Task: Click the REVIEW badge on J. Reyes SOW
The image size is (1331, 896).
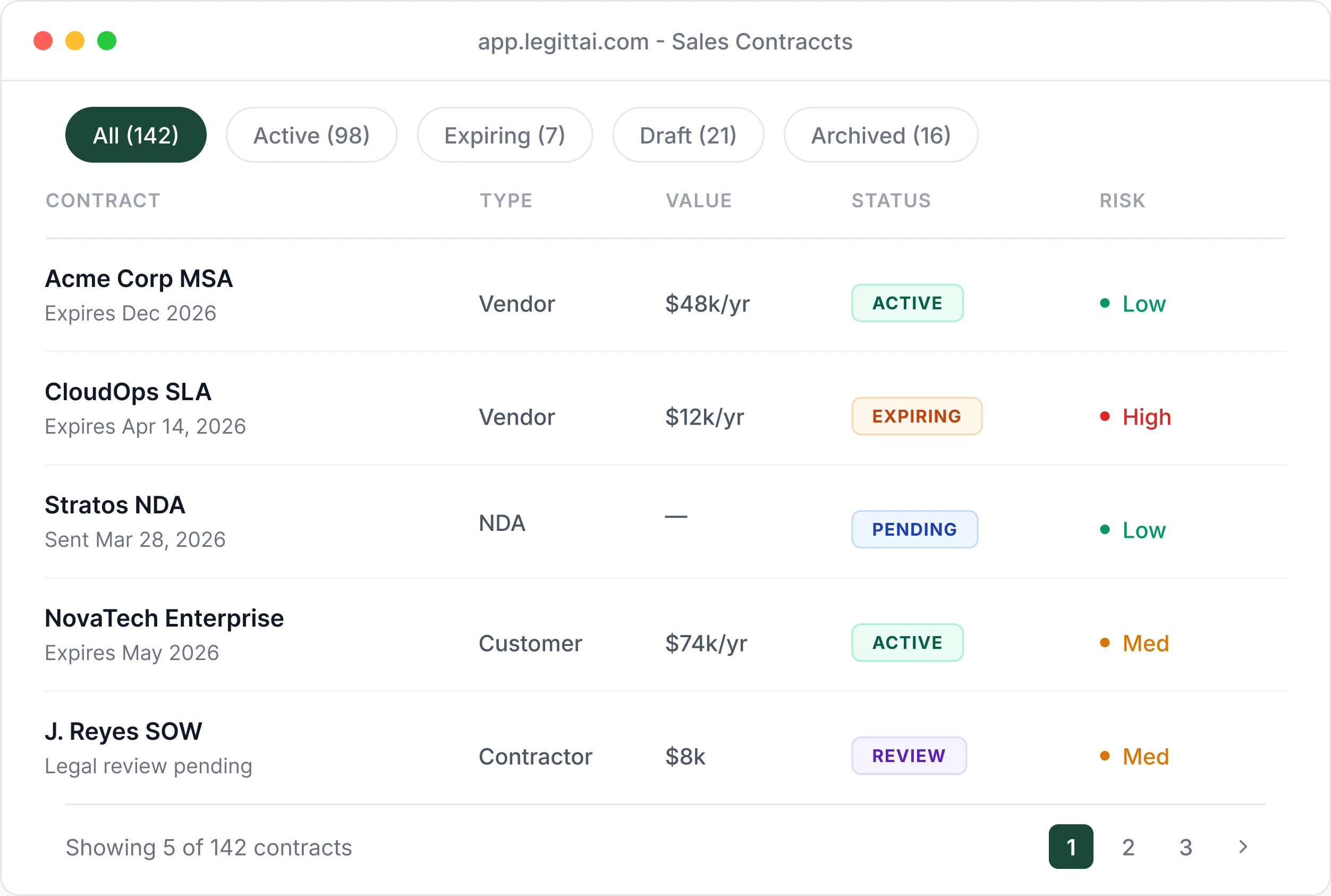Action: tap(909, 756)
